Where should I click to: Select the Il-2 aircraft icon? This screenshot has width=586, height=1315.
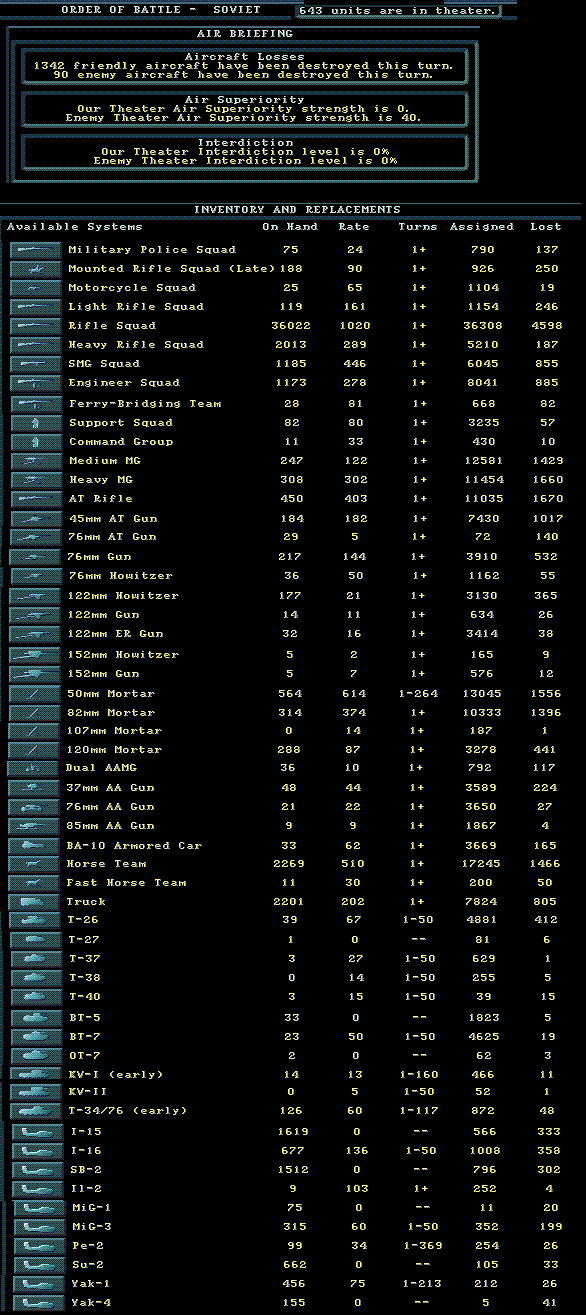click(37, 1190)
